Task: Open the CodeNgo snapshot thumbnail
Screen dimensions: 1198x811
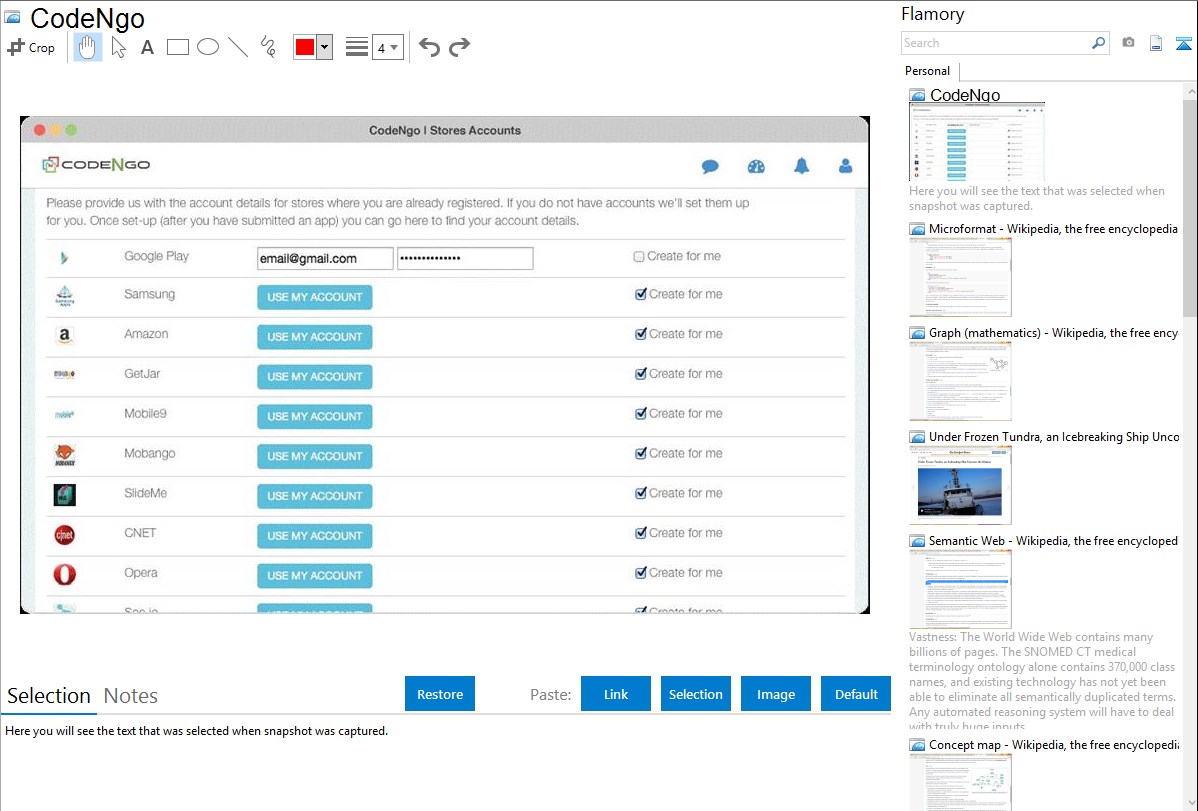Action: 976,142
